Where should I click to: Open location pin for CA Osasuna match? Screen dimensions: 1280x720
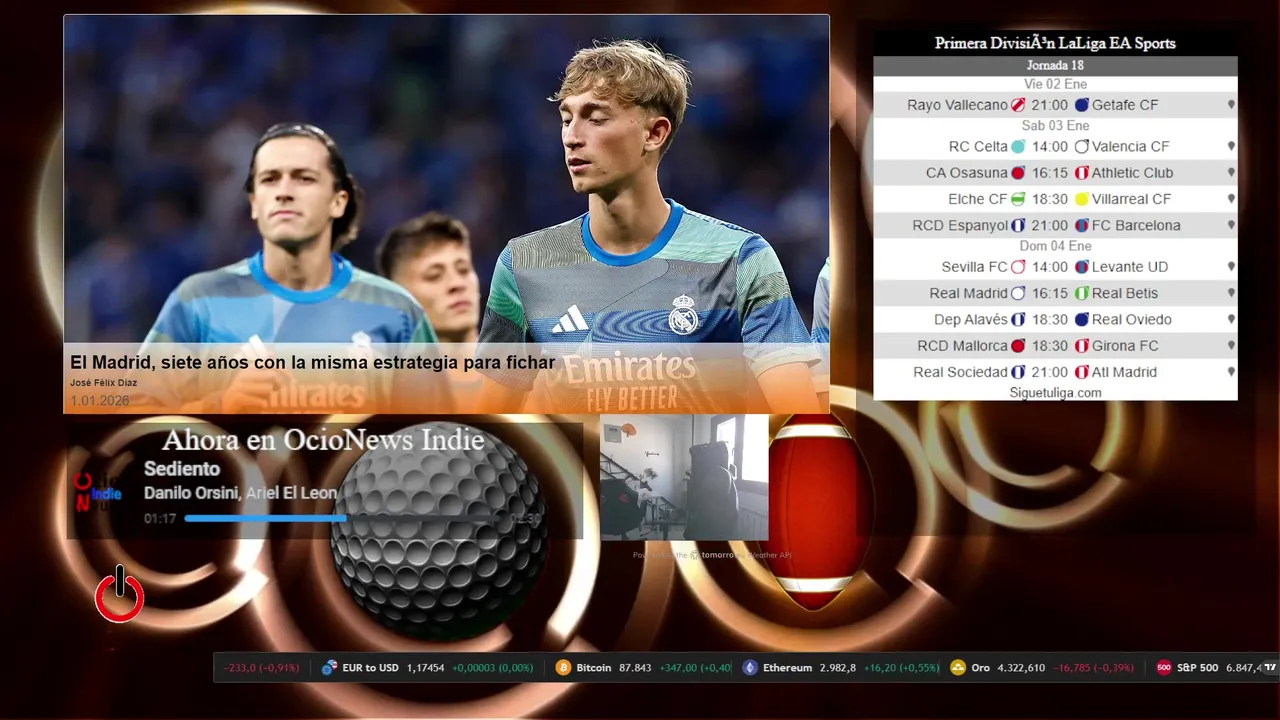point(1231,173)
